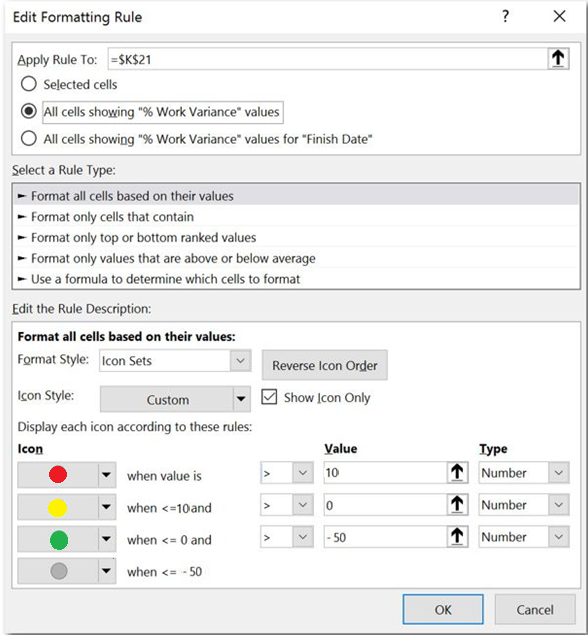Image resolution: width=588 pixels, height=635 pixels.
Task: Click the range selector arrow beside value -50
Action: pos(457,537)
